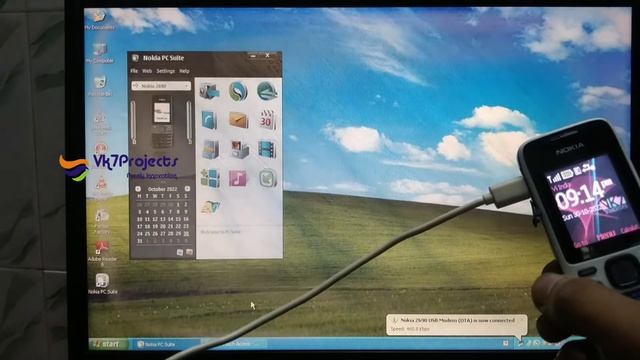Screen dimensions: 640x360
Task: Open the Contacts phone-book icon
Action: pos(209,120)
